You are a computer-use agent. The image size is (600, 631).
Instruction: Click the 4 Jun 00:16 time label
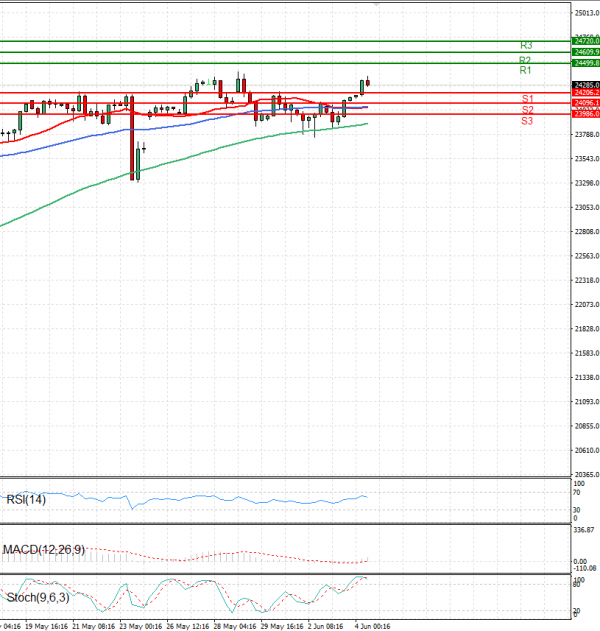coord(373,627)
